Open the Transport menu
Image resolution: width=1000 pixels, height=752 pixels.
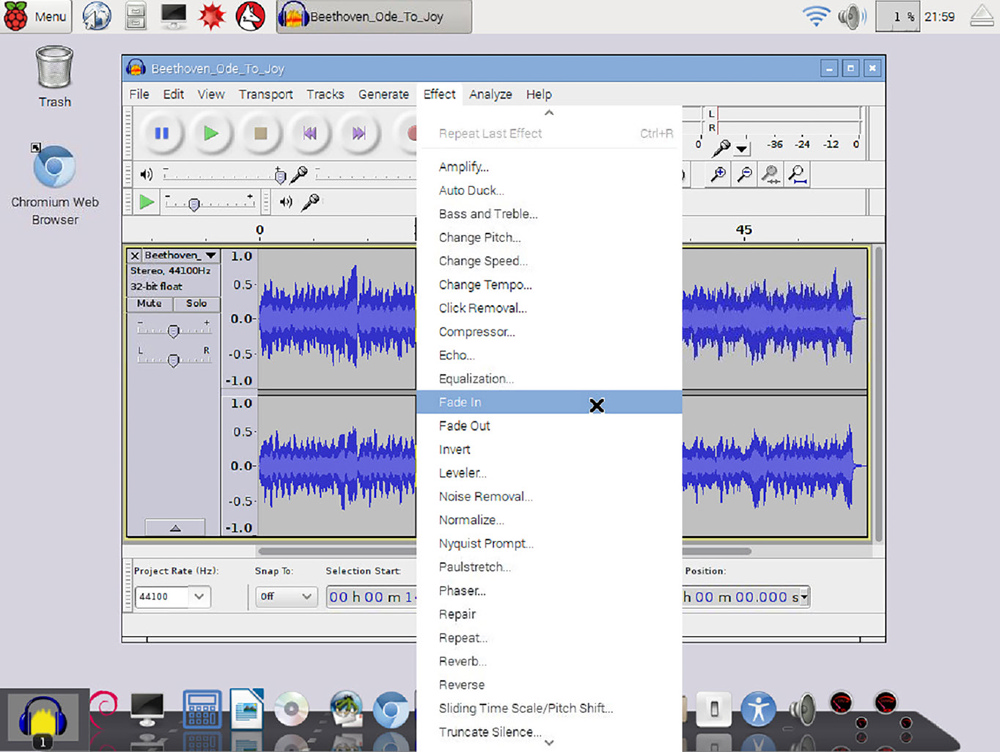[266, 94]
